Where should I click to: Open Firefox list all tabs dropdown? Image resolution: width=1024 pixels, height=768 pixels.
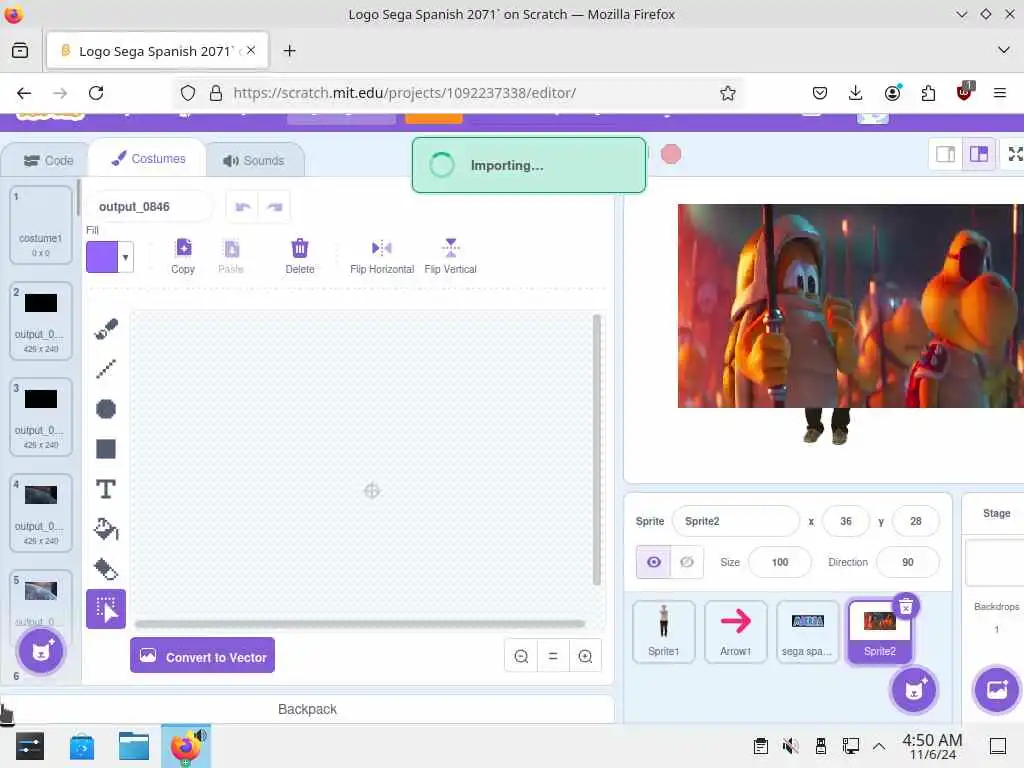click(1003, 50)
